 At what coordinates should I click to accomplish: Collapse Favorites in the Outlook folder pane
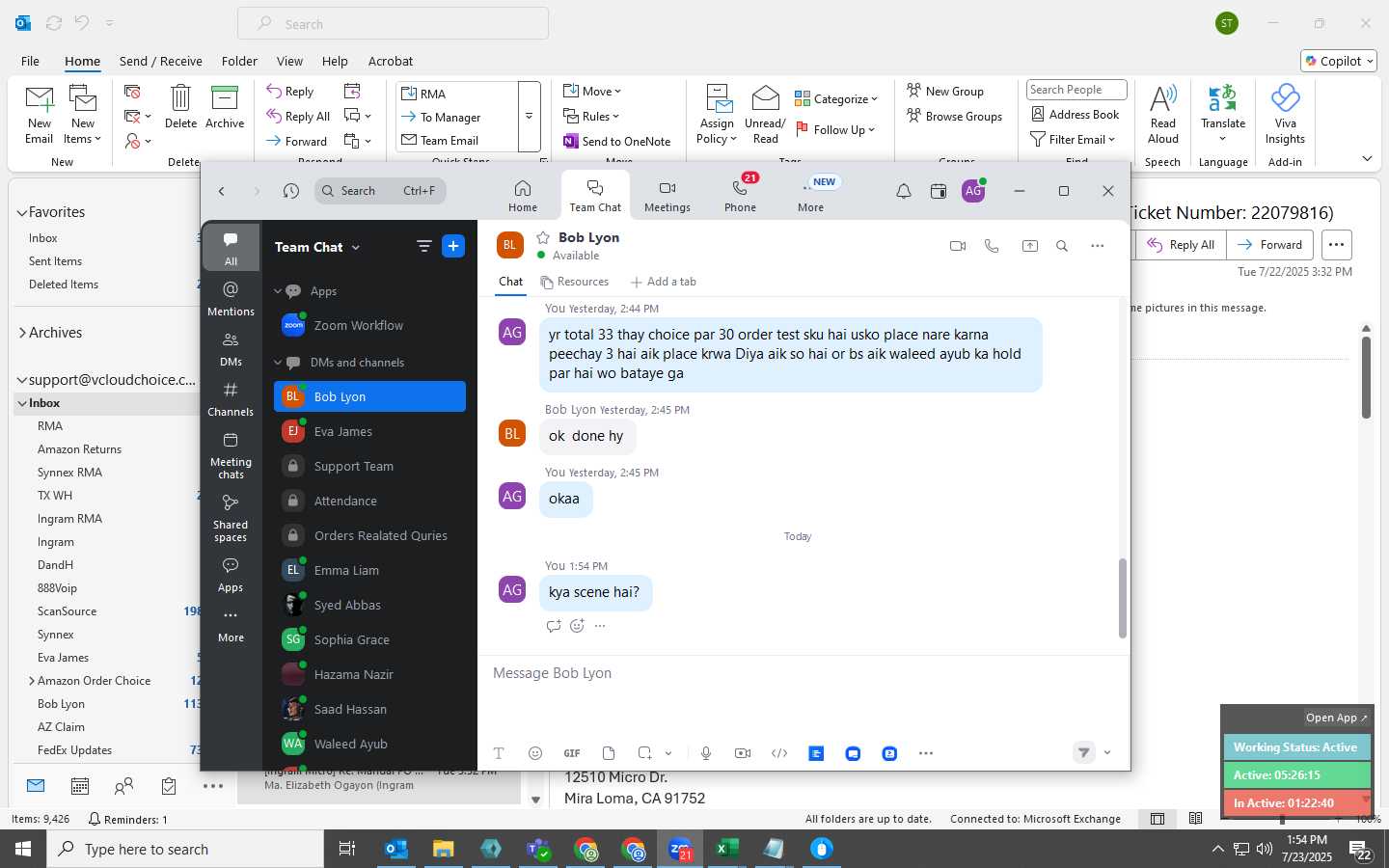point(22,212)
